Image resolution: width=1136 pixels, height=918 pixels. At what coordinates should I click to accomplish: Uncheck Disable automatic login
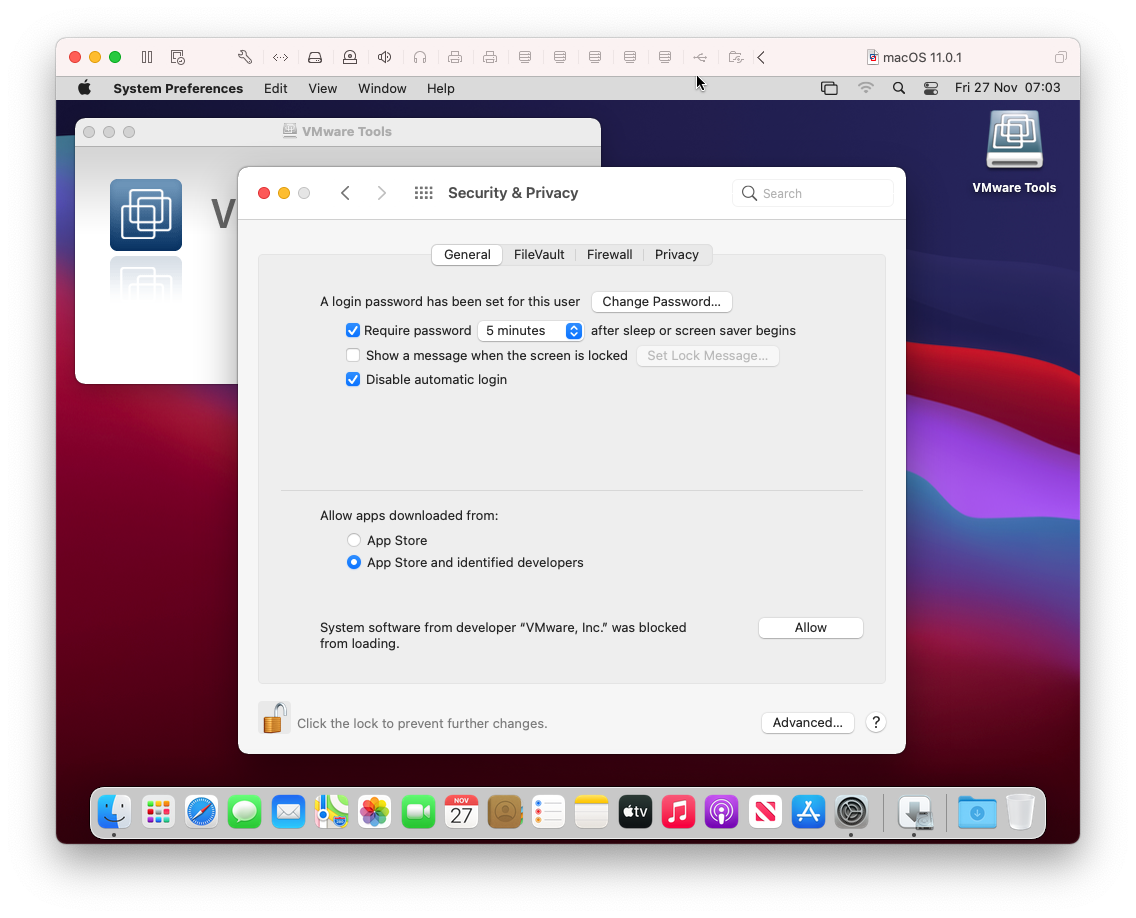(353, 379)
